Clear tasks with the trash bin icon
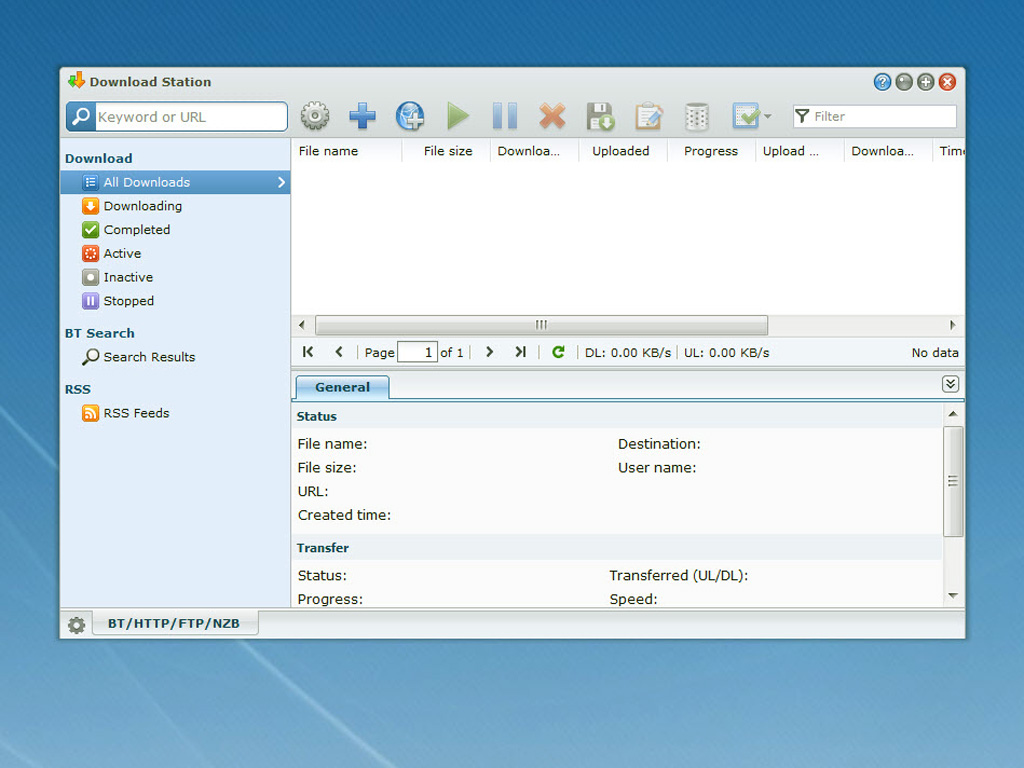Image resolution: width=1024 pixels, height=768 pixels. pos(697,116)
